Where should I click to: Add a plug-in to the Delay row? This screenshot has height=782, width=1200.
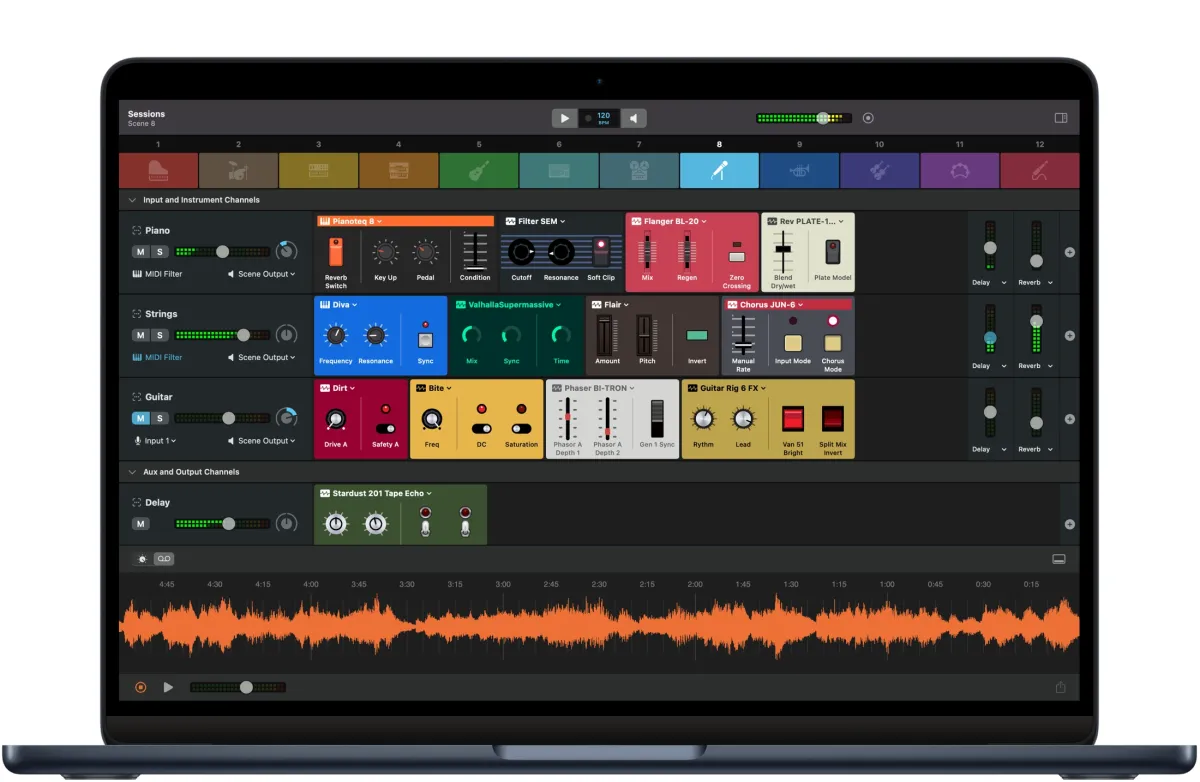1069,524
